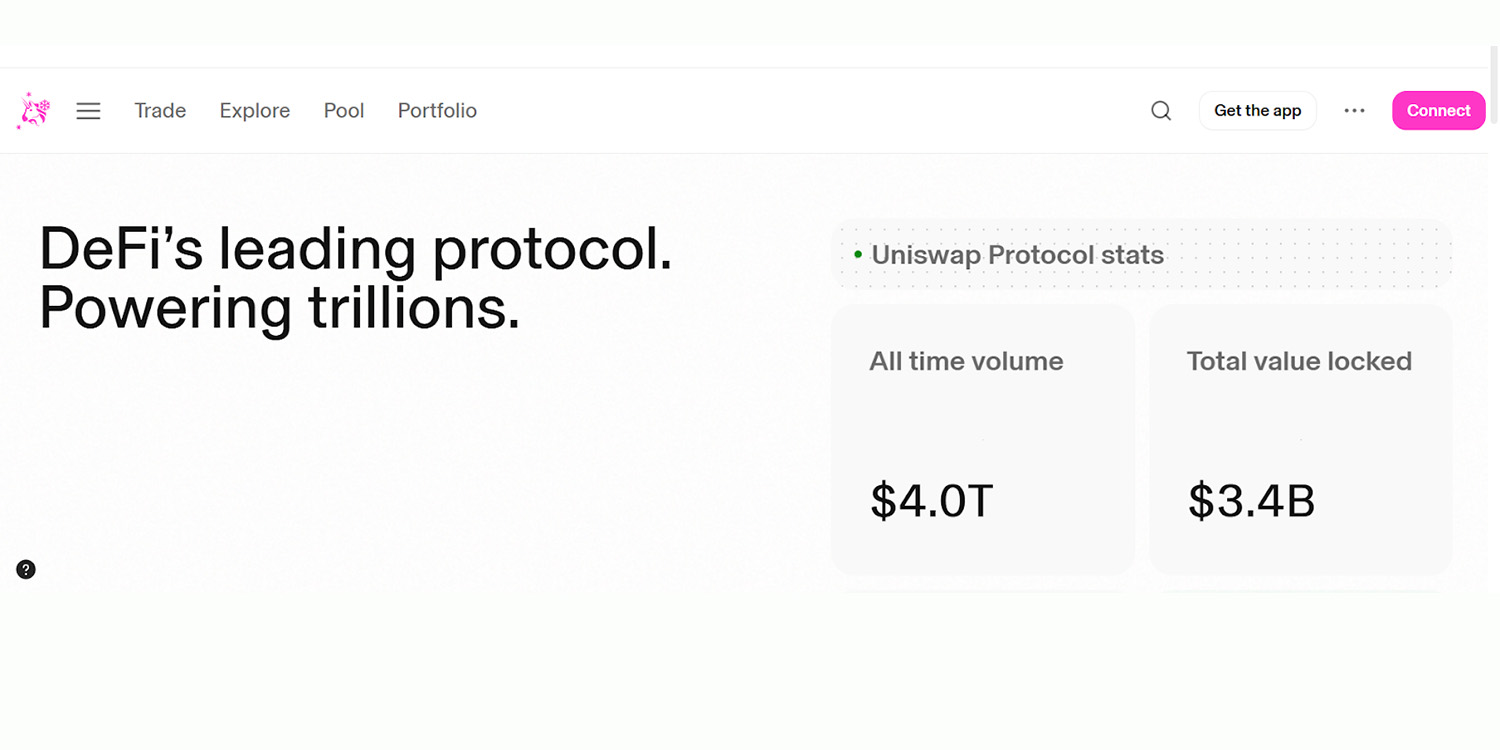1500x750 pixels.
Task: Select the green status dot indicator
Action: point(857,255)
